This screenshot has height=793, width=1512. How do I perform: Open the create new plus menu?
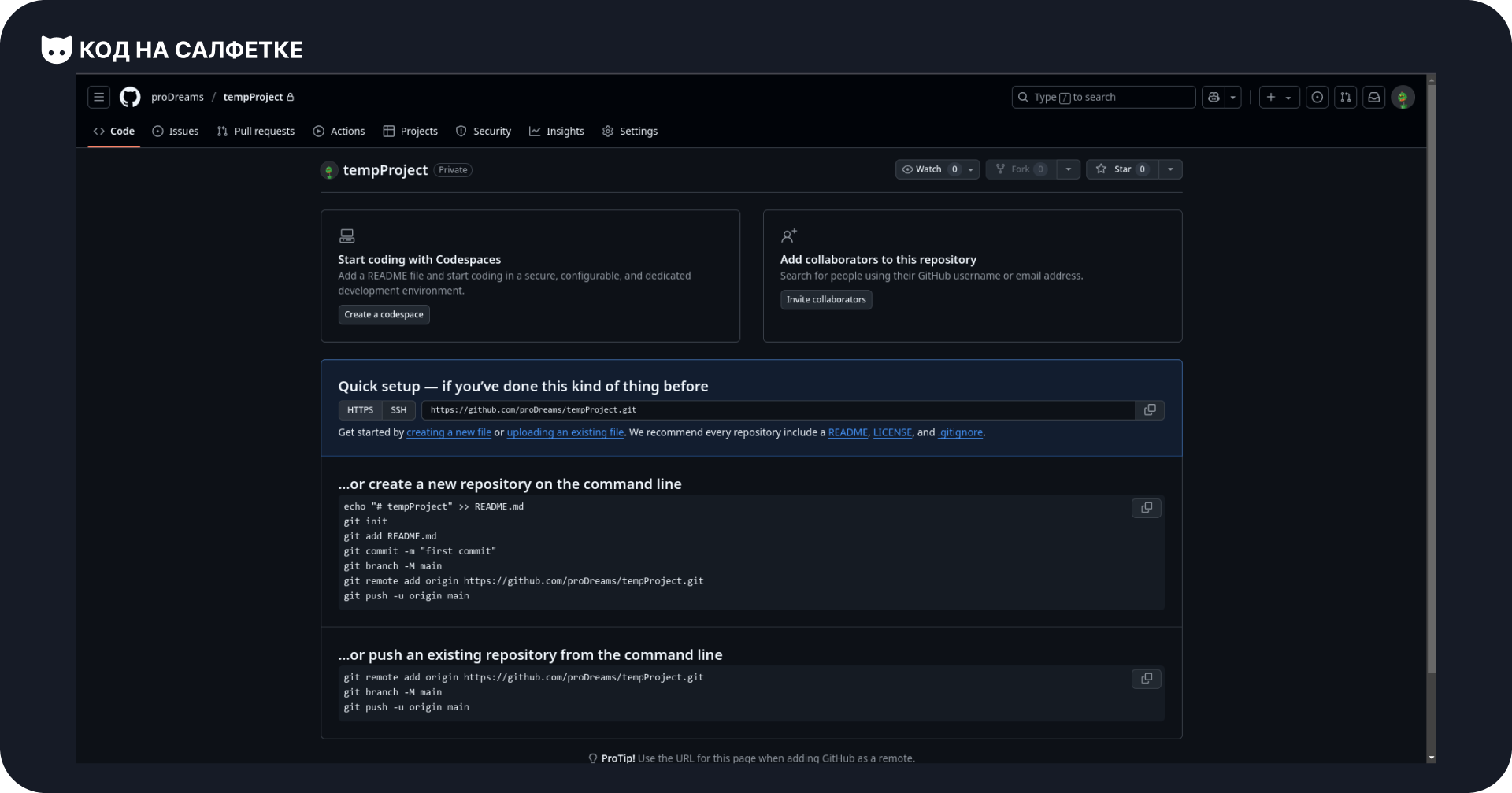1279,97
